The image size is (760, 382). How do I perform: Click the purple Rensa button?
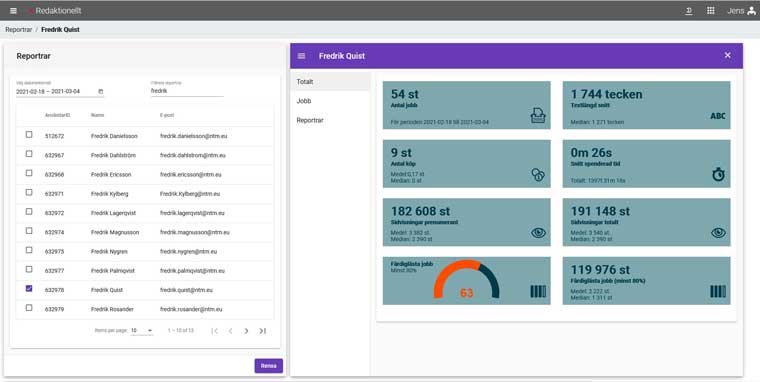click(x=269, y=366)
